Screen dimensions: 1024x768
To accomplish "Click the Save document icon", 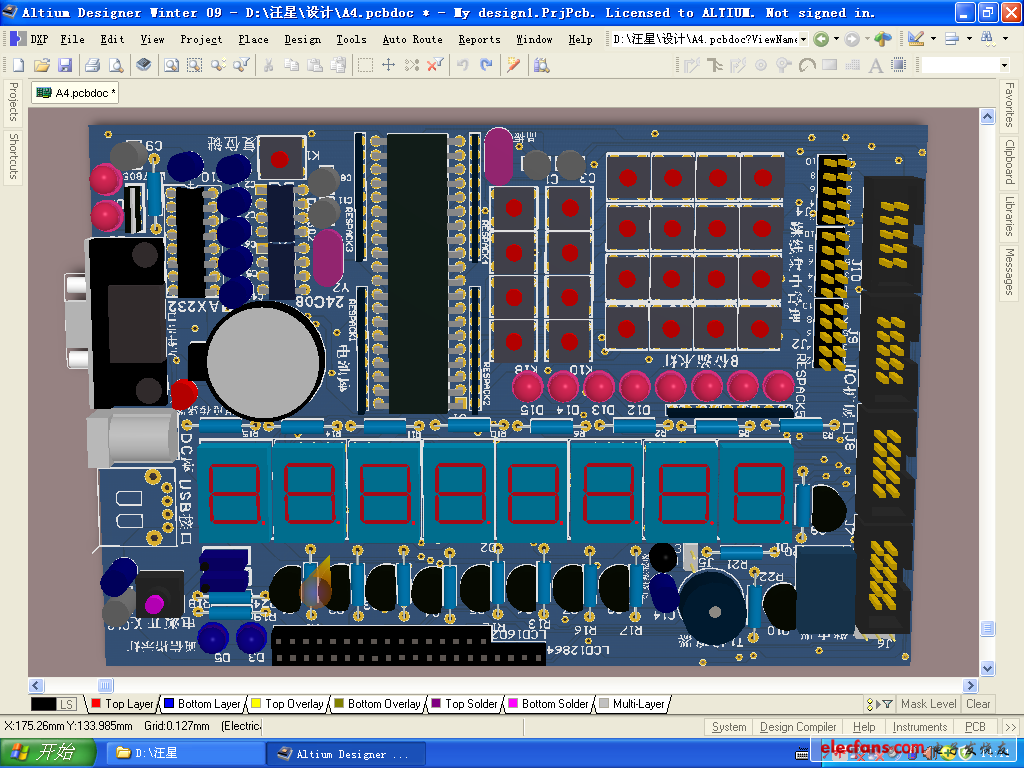I will pyautogui.click(x=65, y=65).
